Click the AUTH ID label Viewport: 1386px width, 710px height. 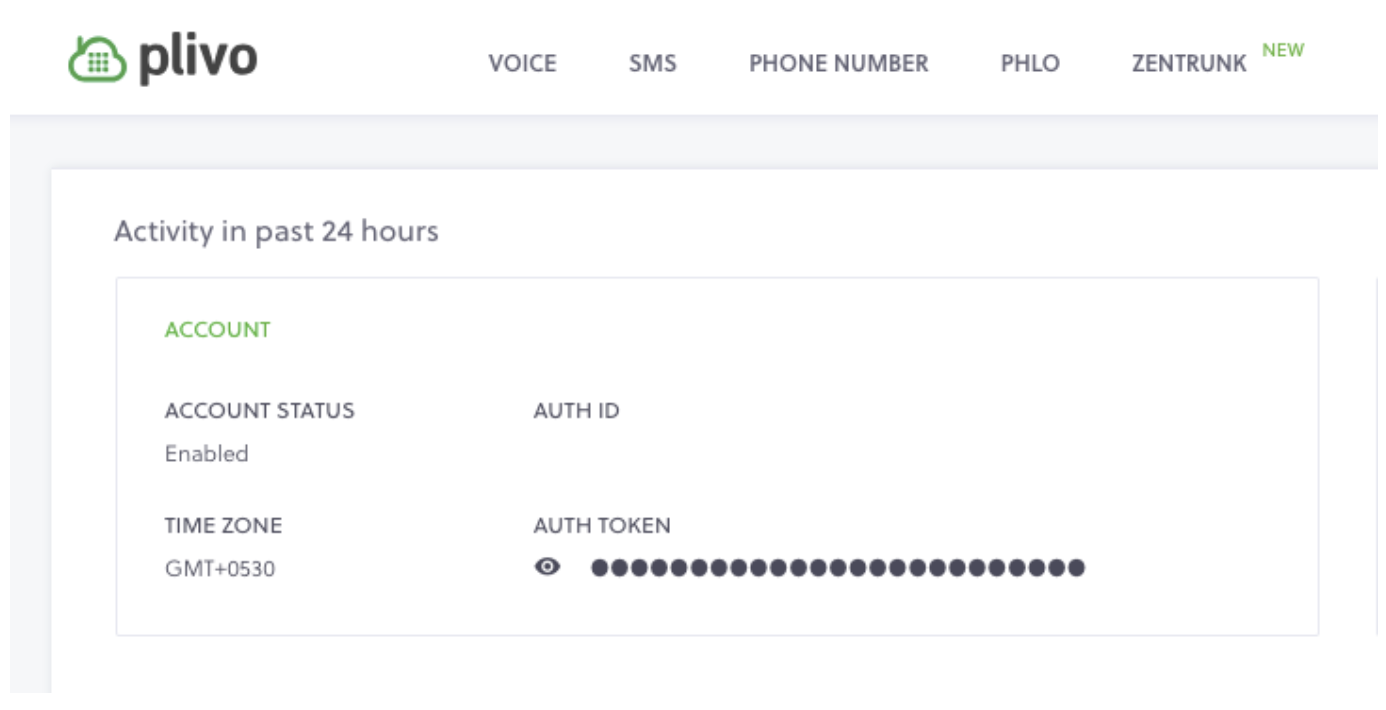577,410
